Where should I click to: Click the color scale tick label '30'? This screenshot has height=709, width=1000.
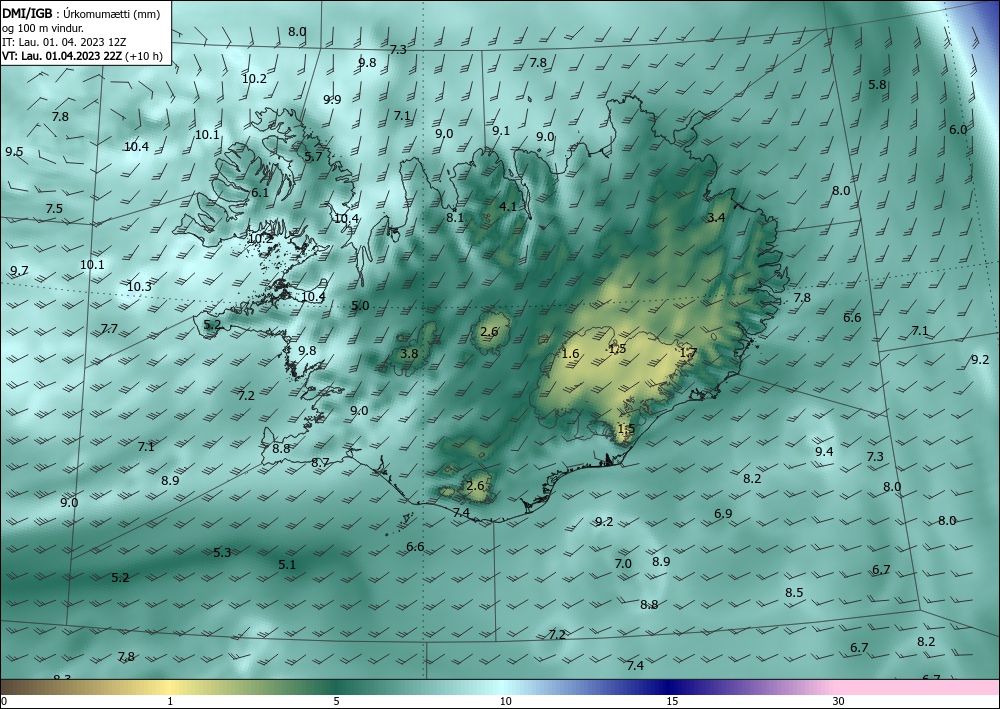tap(838, 701)
